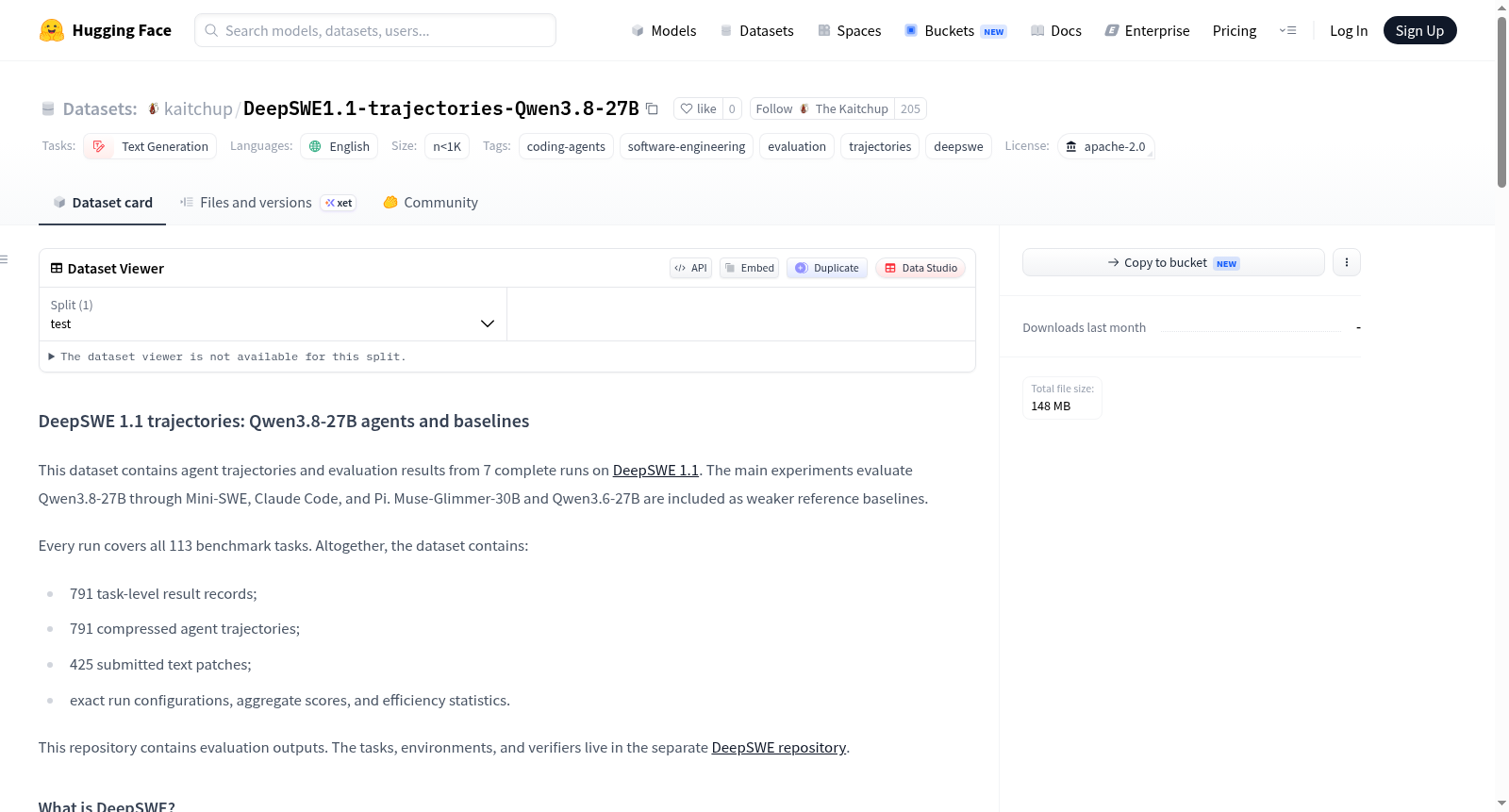Open the extra navigation menu icon
Screen dimensions: 1509x812
[1287, 30]
